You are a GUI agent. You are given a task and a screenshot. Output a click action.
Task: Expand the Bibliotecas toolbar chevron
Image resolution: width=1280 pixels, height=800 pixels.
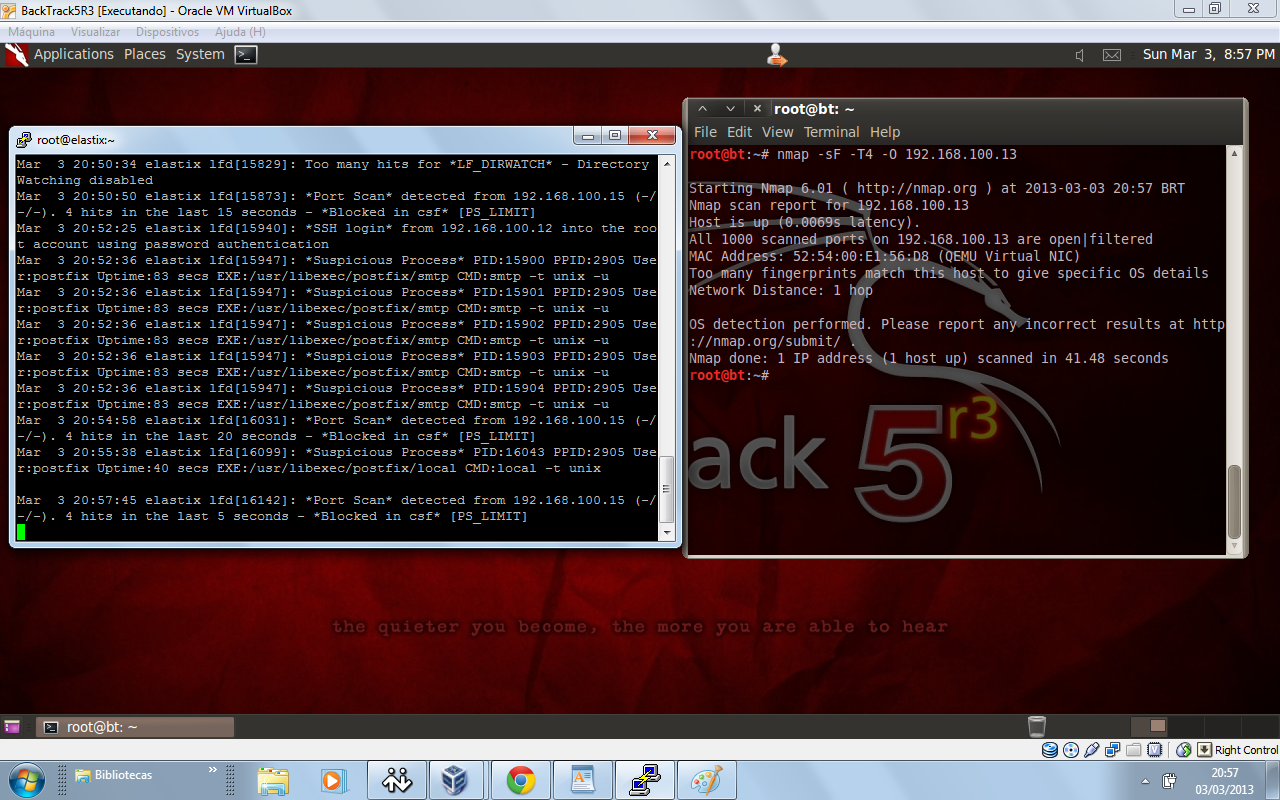pos(212,771)
